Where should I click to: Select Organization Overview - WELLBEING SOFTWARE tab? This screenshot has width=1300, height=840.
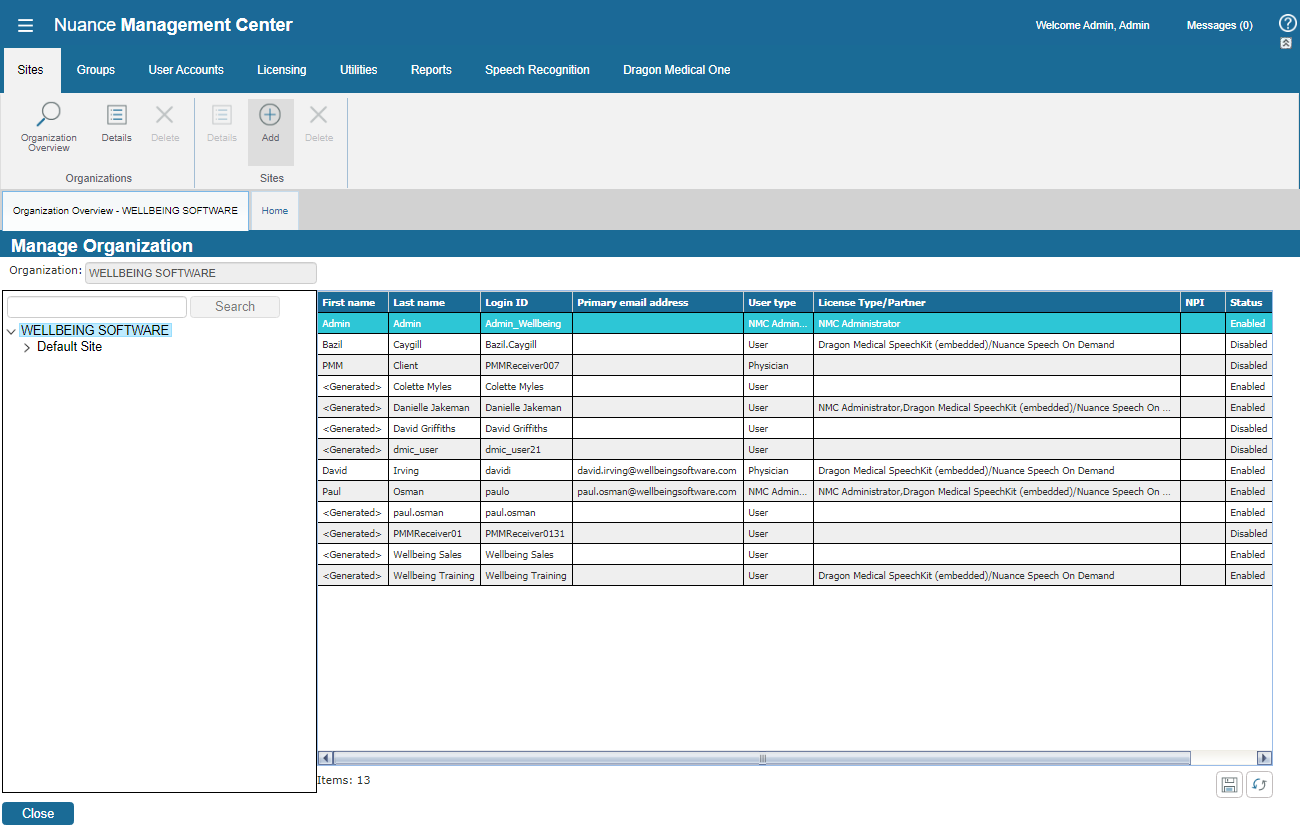(x=125, y=211)
